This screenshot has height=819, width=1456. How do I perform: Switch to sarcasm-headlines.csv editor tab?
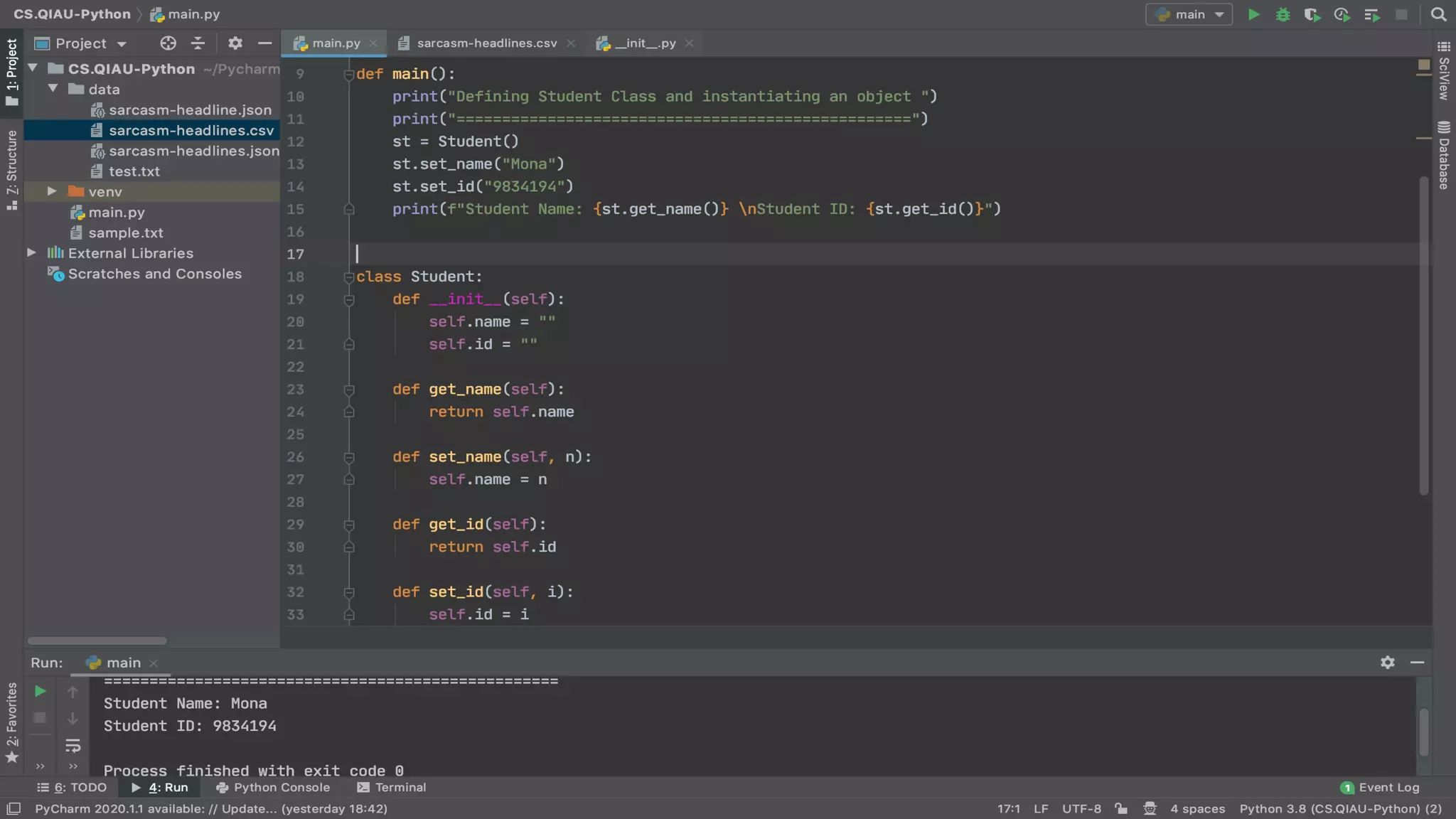[486, 43]
